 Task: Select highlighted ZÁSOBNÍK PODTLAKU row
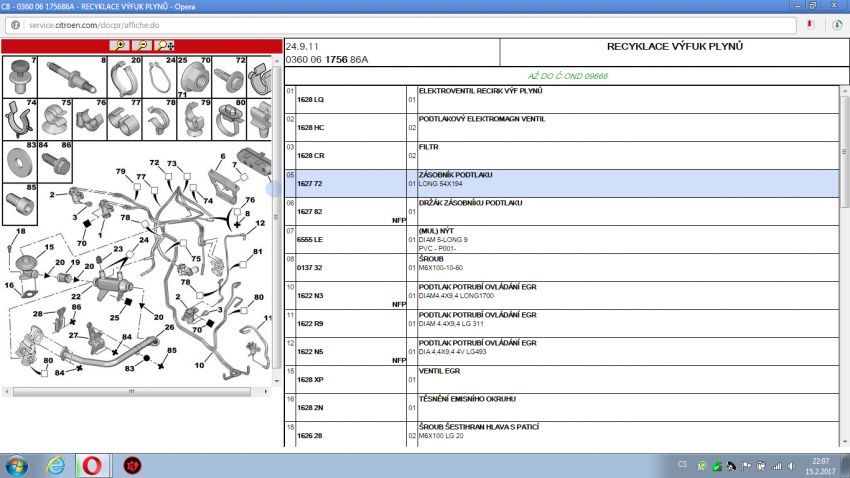click(562, 184)
